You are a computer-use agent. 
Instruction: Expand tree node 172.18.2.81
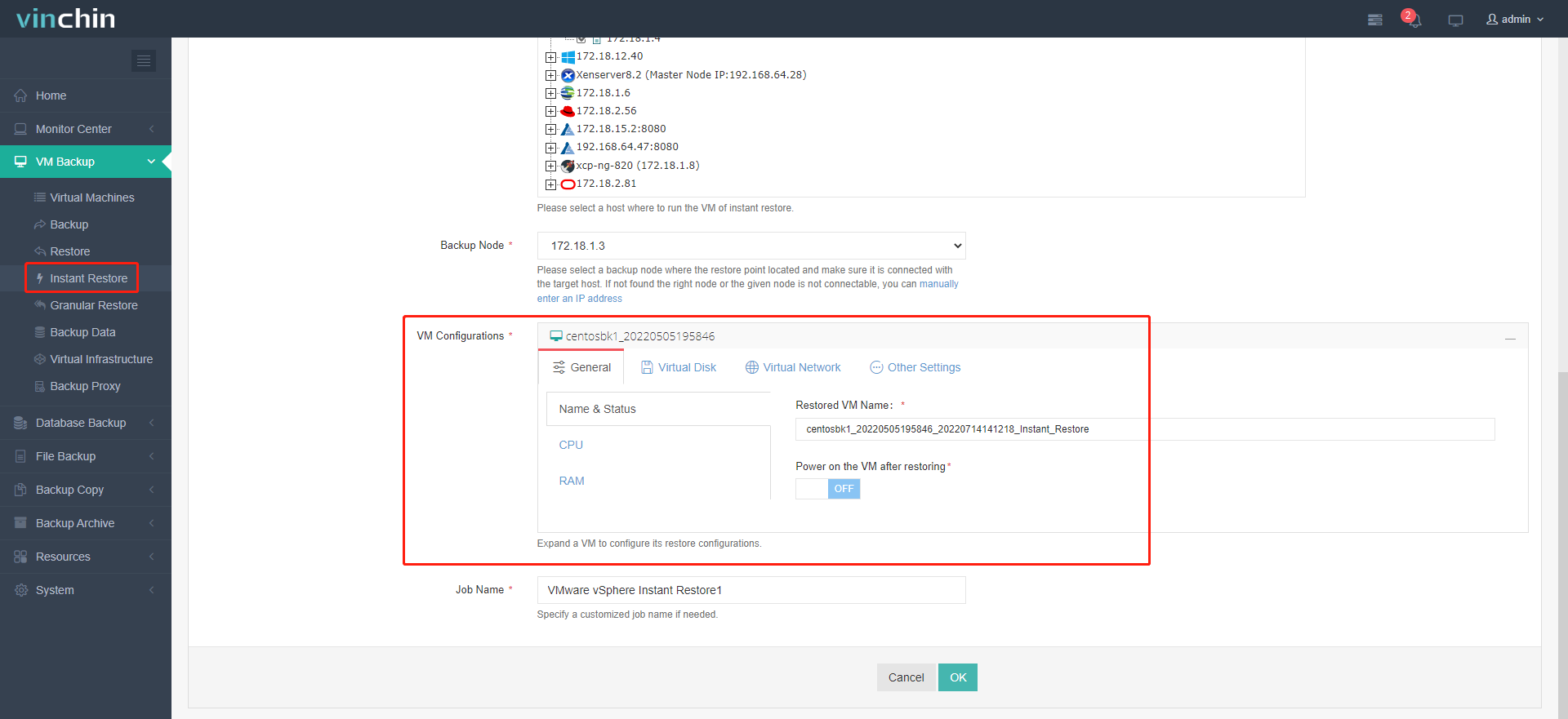[550, 184]
